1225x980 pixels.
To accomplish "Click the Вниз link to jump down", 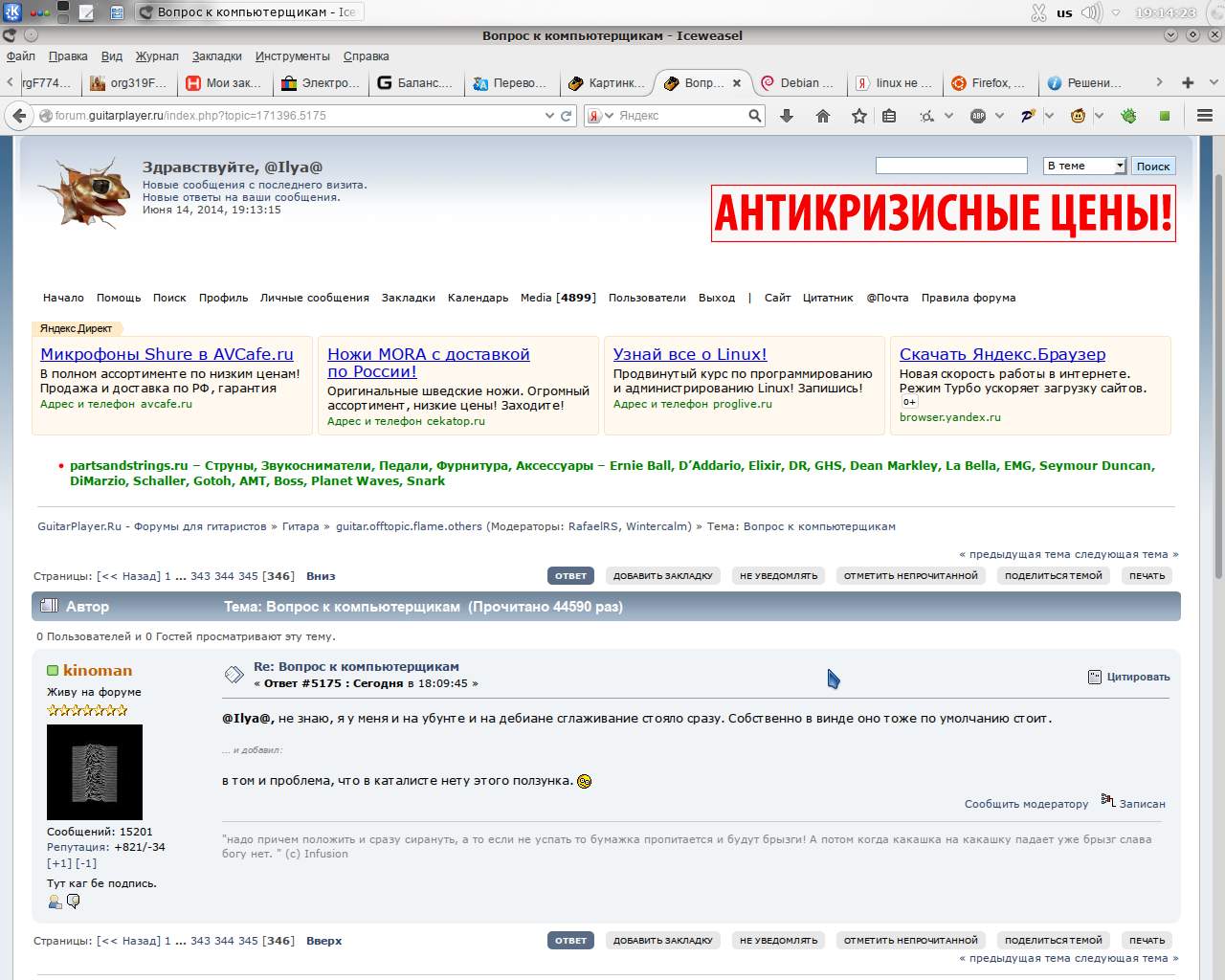I will (x=321, y=576).
